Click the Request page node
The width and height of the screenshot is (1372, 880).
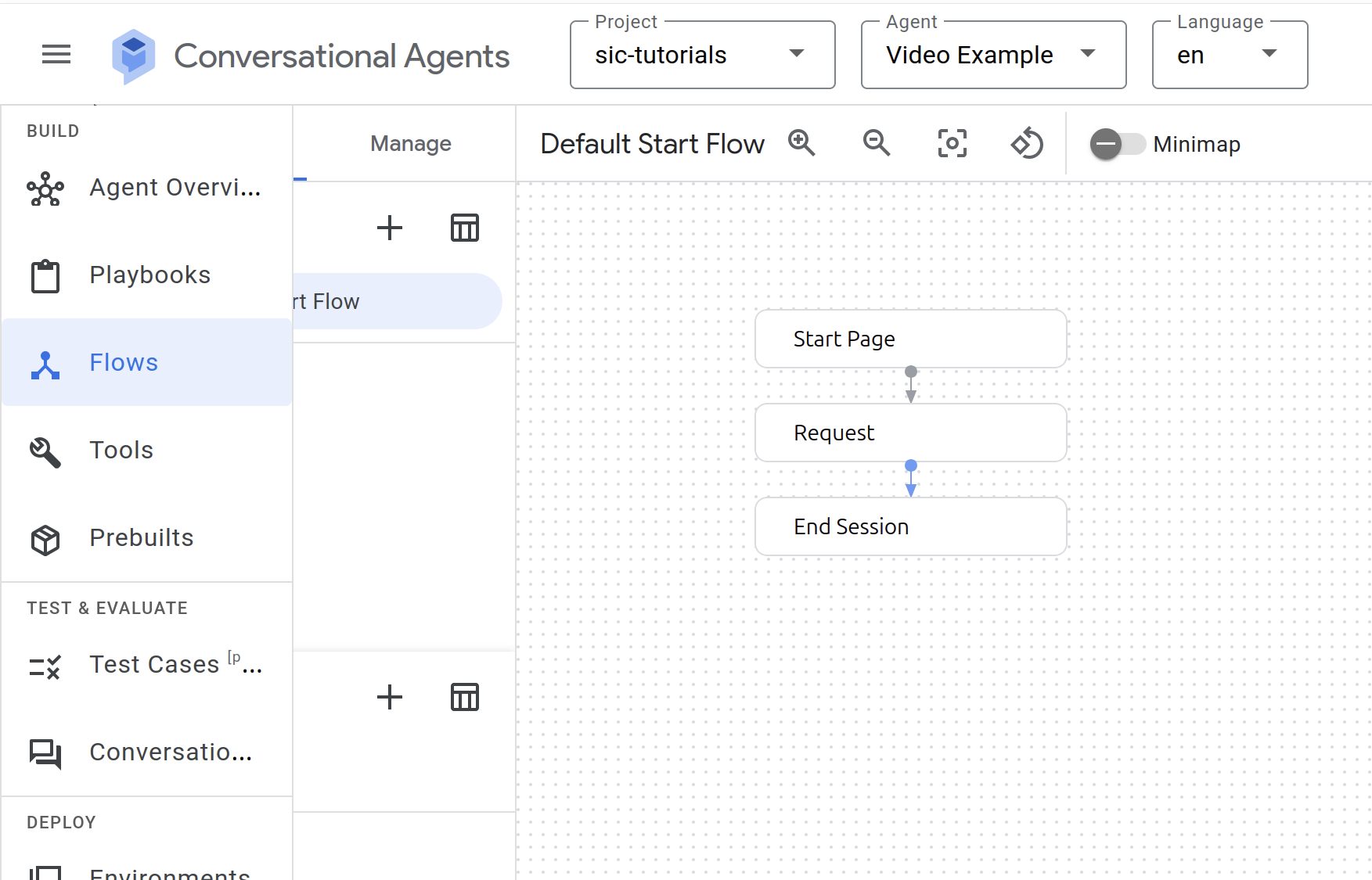pyautogui.click(x=910, y=433)
